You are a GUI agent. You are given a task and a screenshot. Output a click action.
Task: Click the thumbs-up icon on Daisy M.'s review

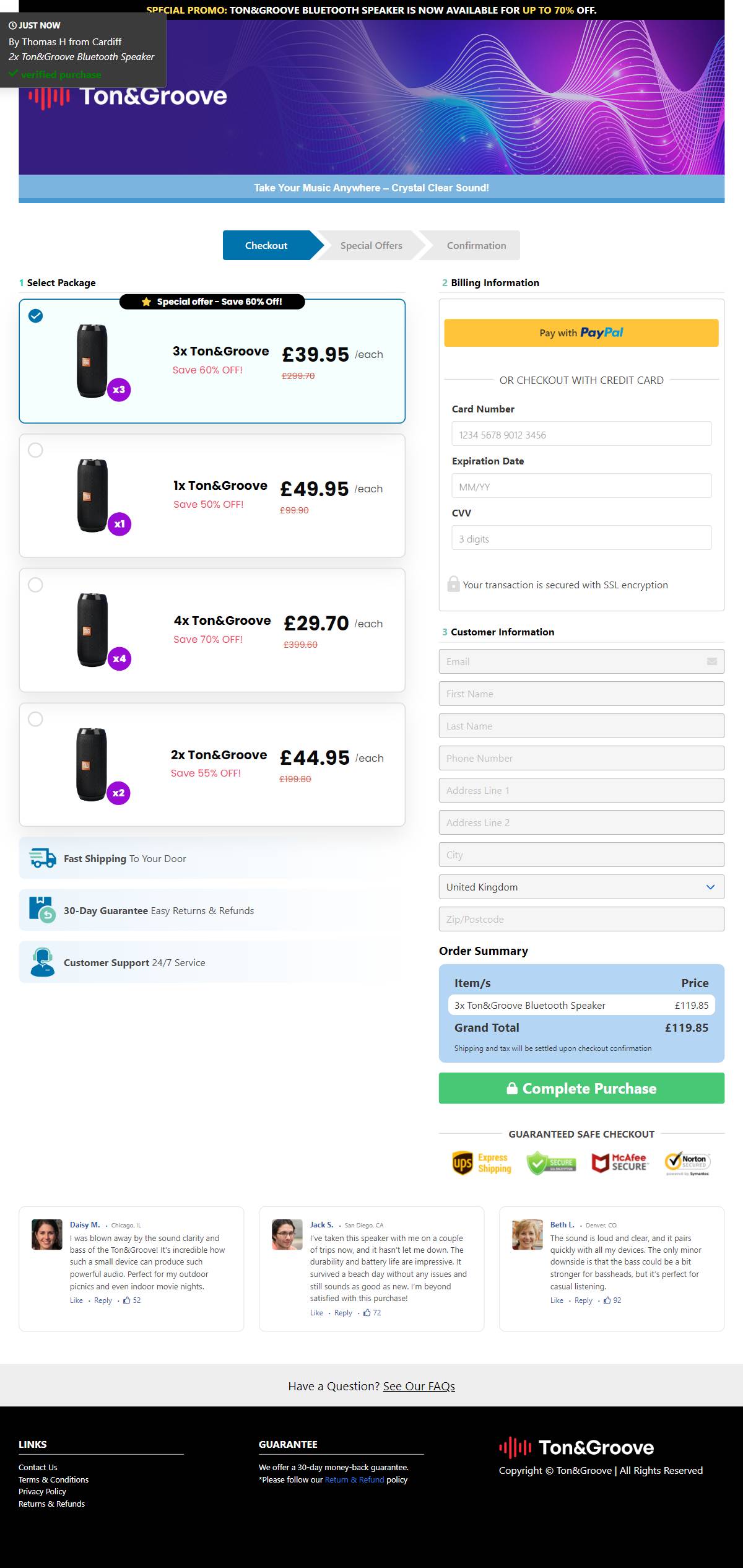[x=127, y=1300]
